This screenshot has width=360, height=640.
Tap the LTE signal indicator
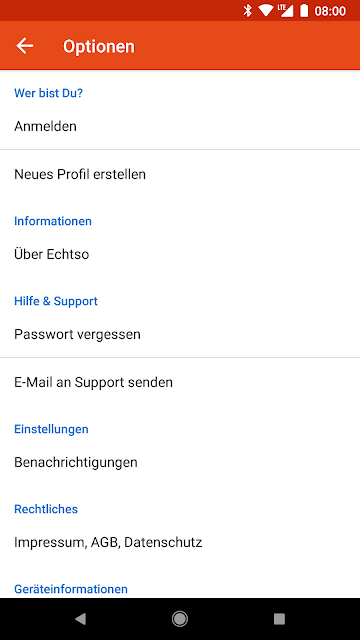click(x=286, y=11)
